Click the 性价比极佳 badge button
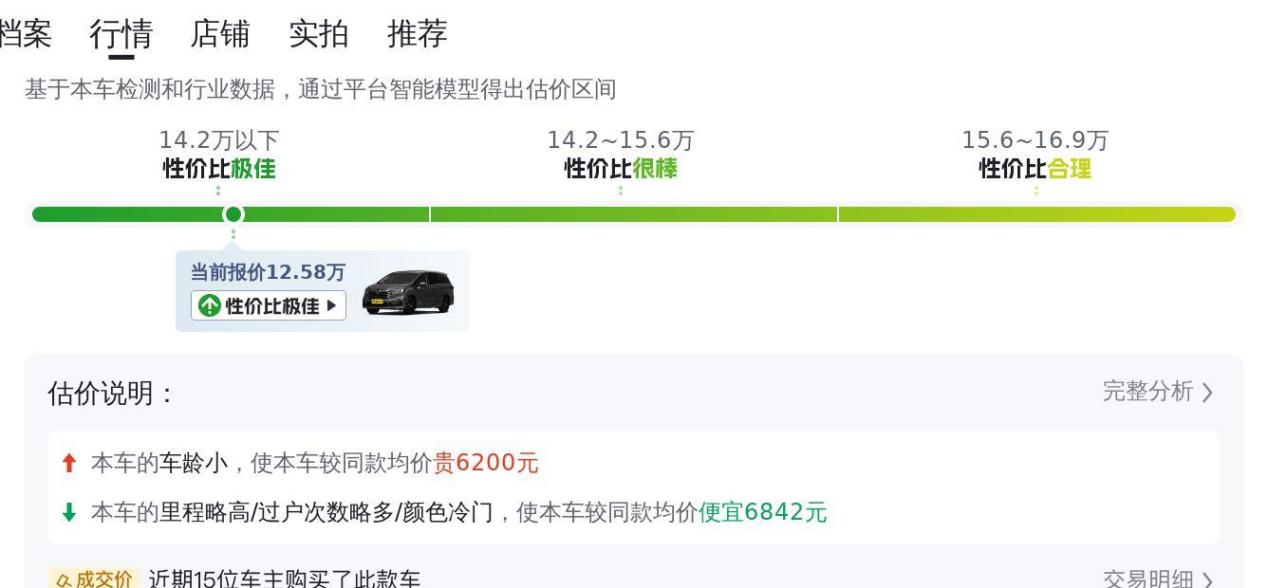This screenshot has height=588, width=1268. pos(268,306)
